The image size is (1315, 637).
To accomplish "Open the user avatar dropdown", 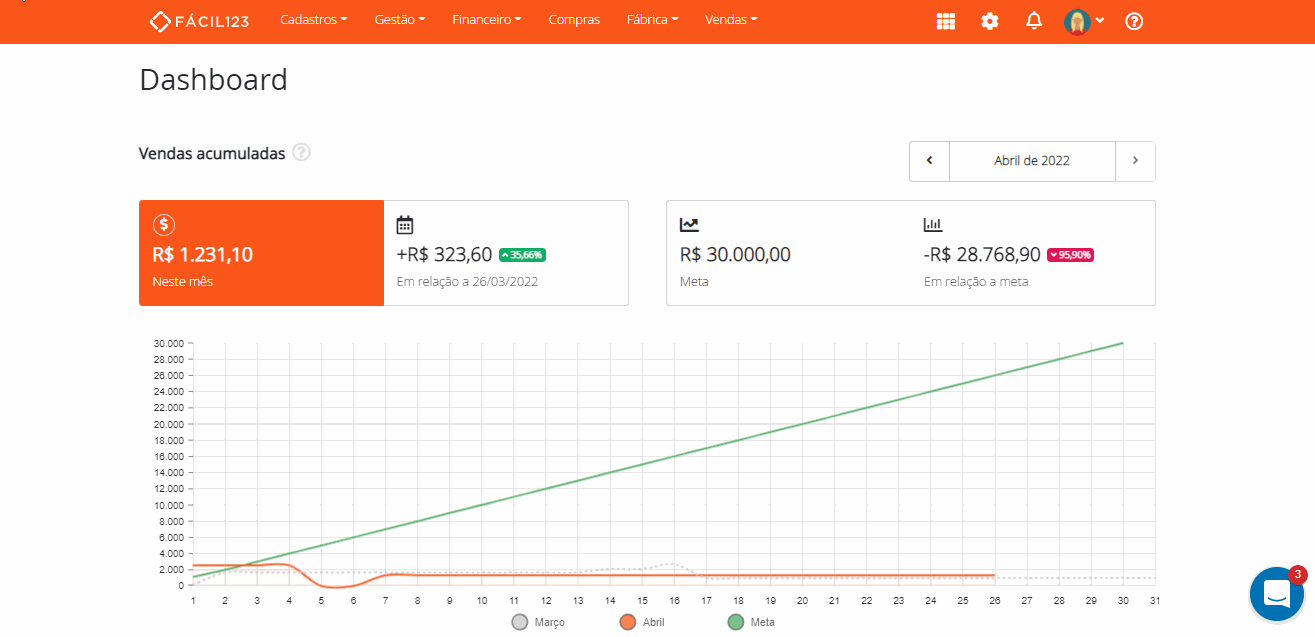I will click(x=1084, y=21).
